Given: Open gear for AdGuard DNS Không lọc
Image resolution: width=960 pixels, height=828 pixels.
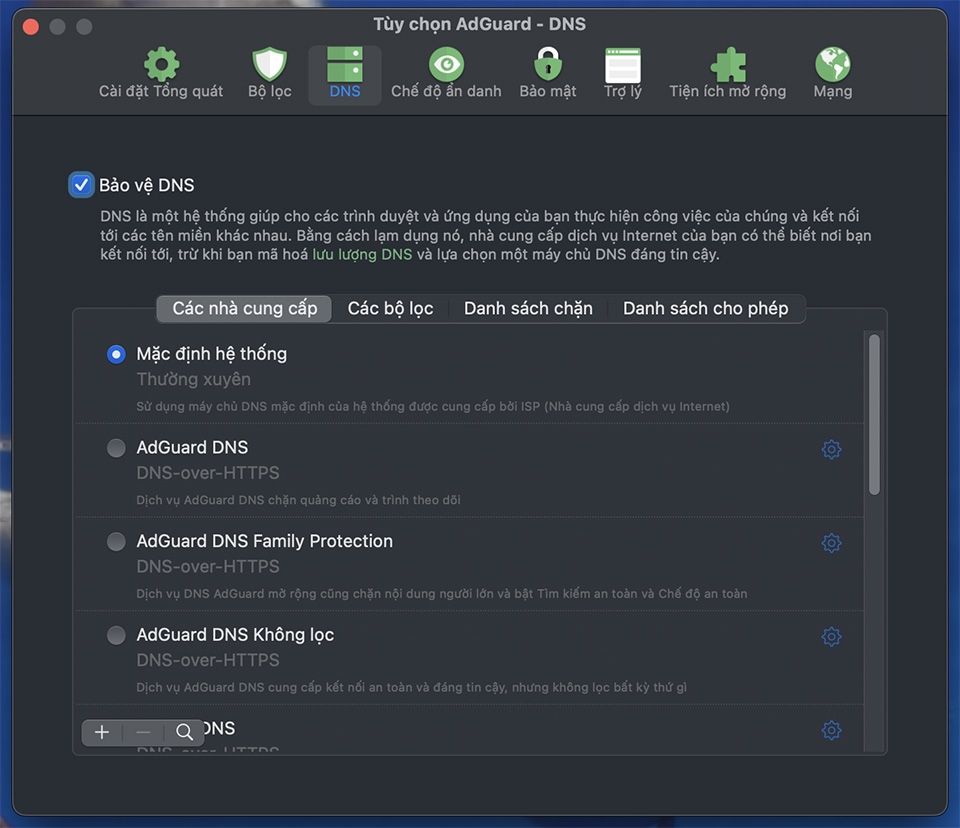Looking at the screenshot, I should [x=831, y=637].
